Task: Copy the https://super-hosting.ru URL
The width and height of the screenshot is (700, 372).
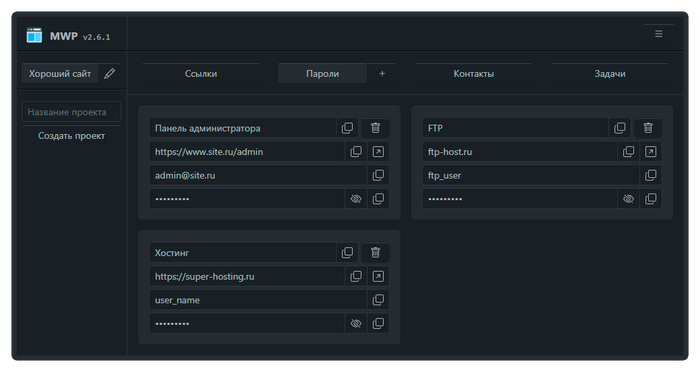Action: pyautogui.click(x=356, y=276)
